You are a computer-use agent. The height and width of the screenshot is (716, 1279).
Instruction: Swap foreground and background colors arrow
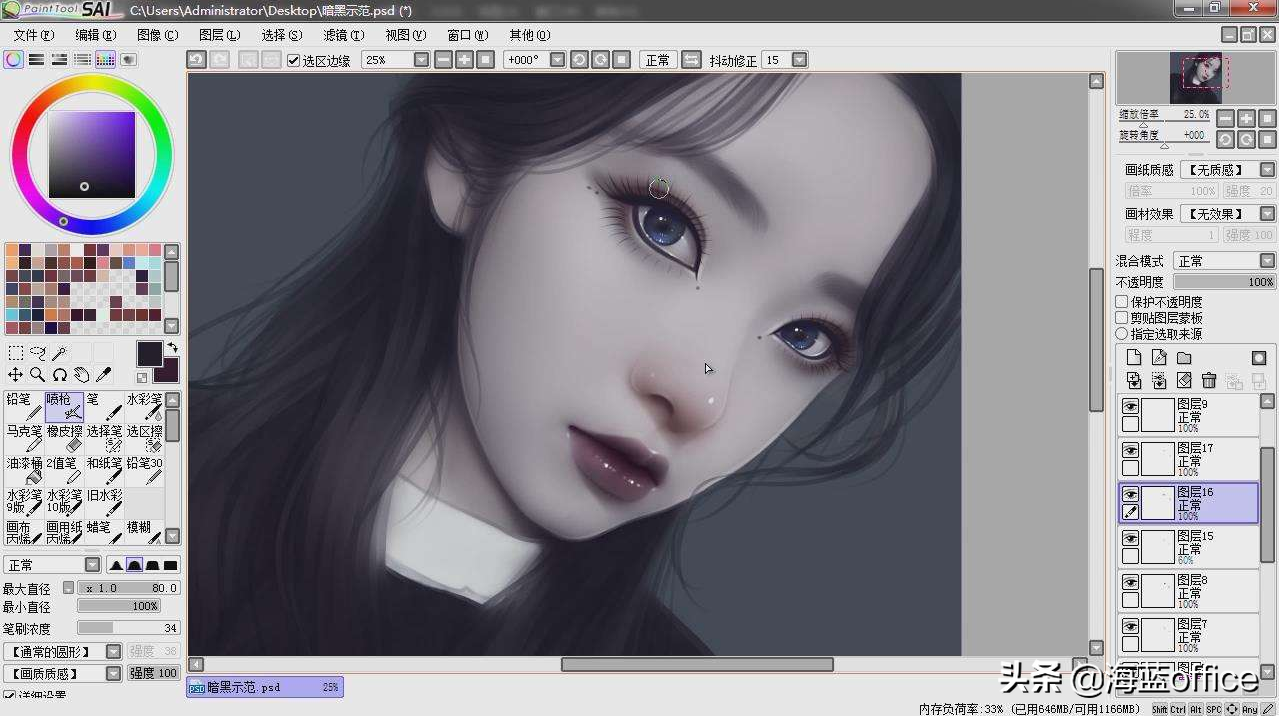coord(172,348)
